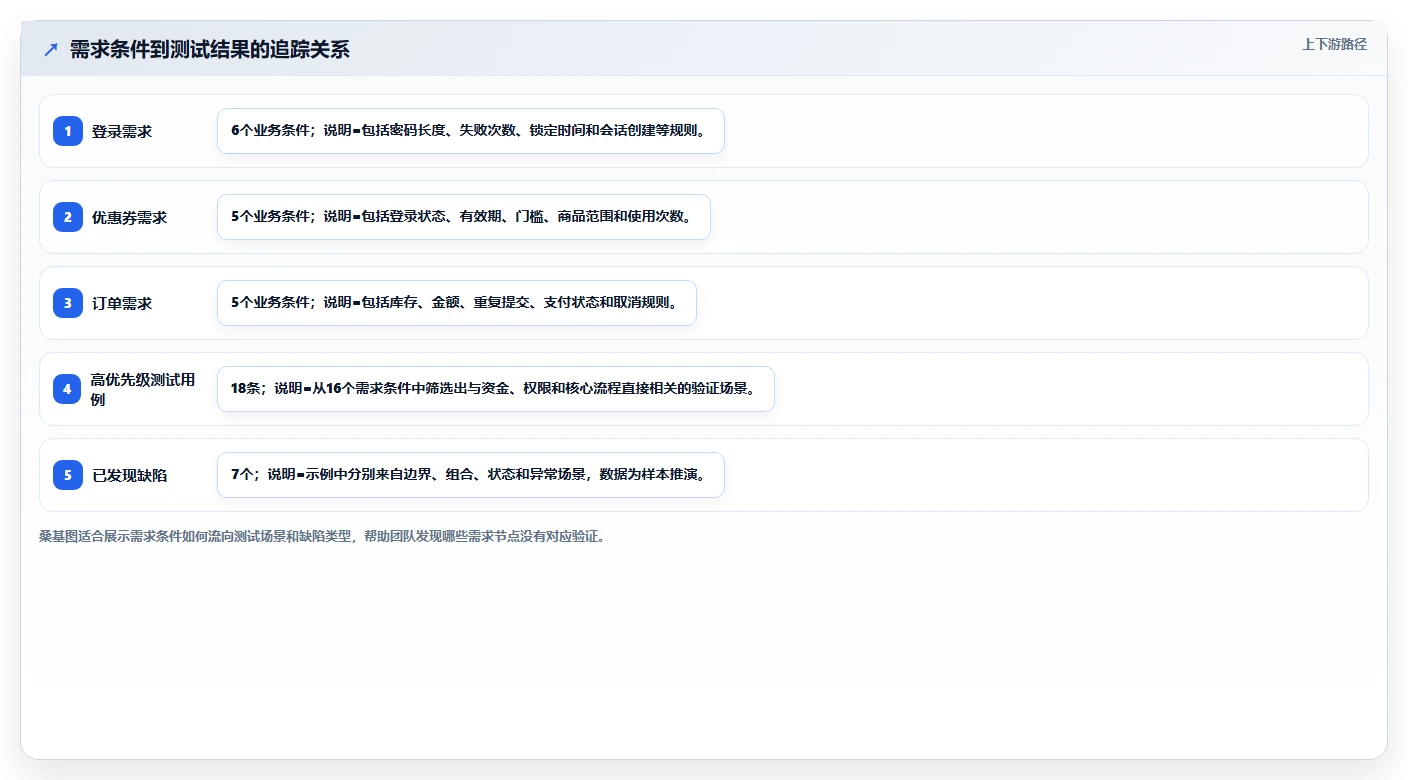Open the 7个 defects description box

[x=471, y=475]
